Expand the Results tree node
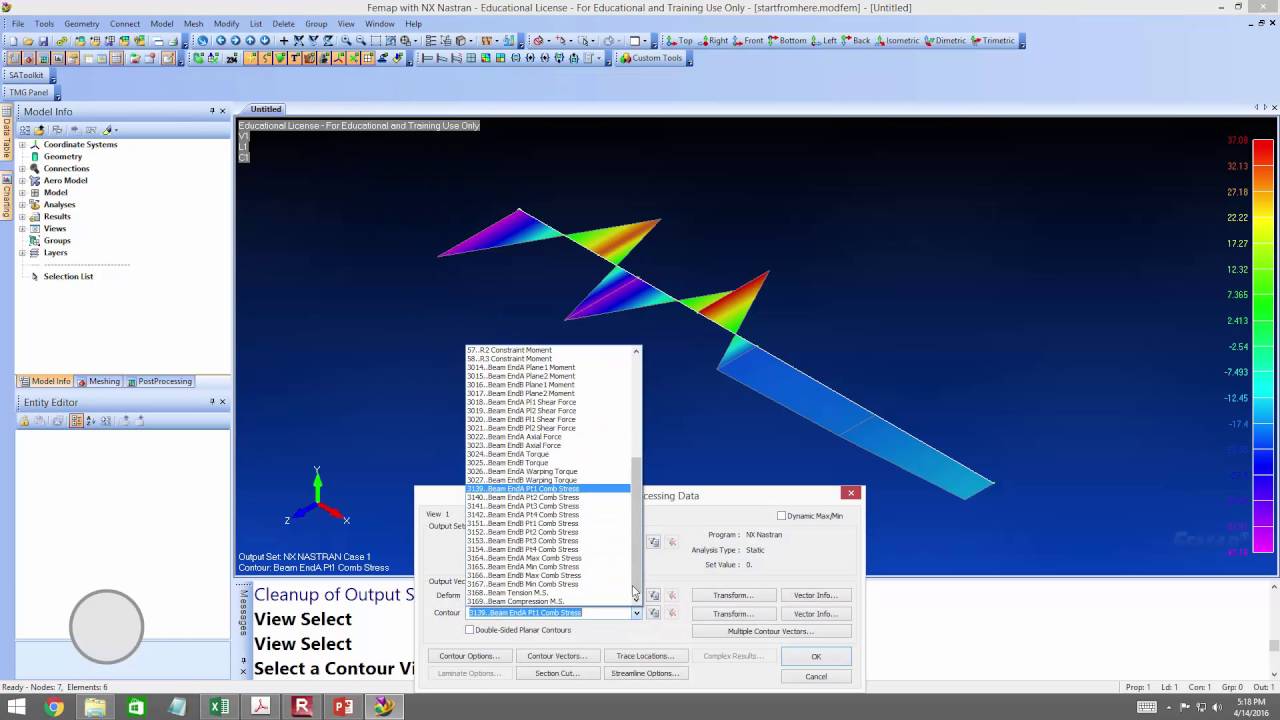 pyautogui.click(x=22, y=217)
